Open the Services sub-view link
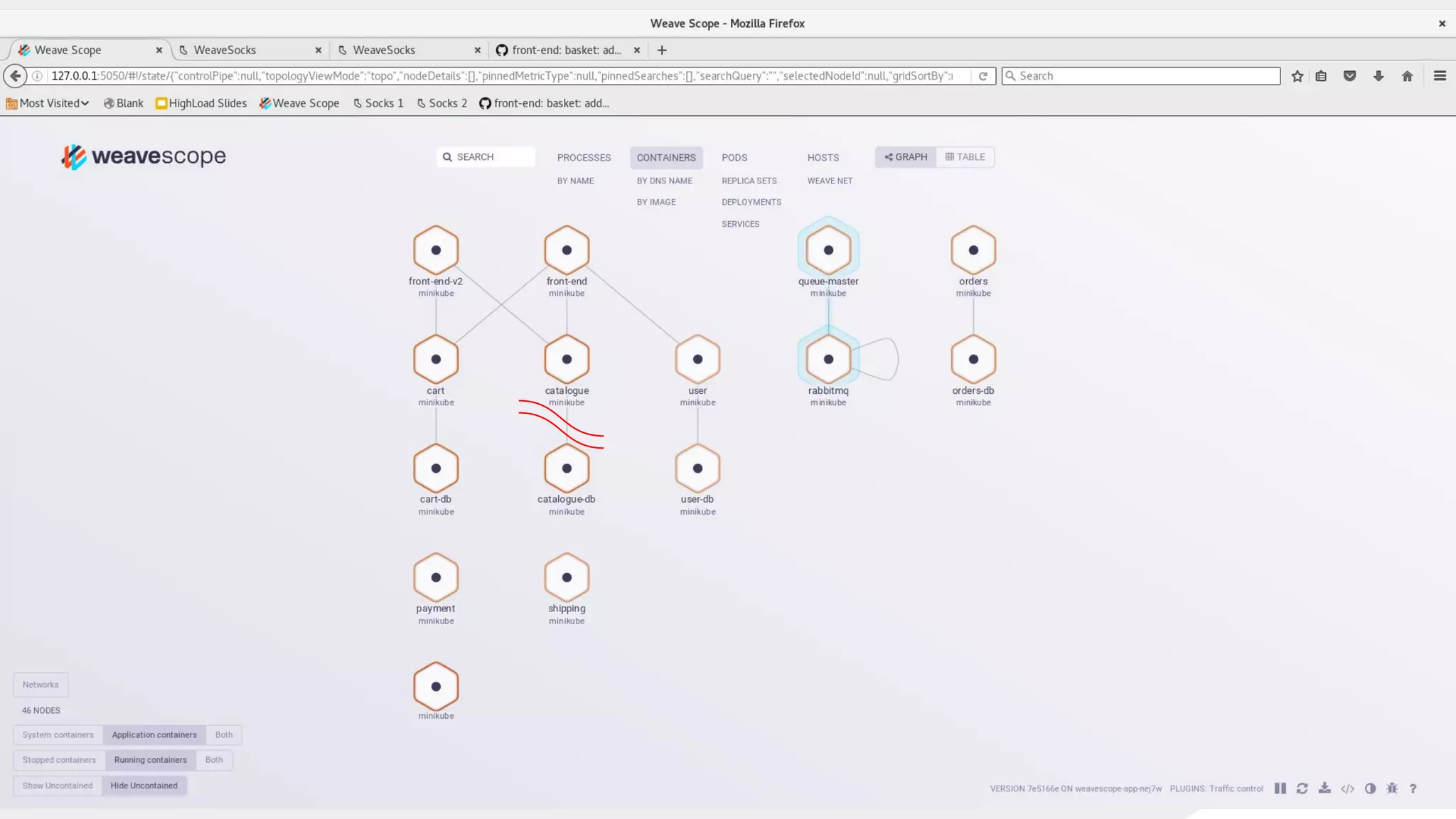 click(740, 224)
